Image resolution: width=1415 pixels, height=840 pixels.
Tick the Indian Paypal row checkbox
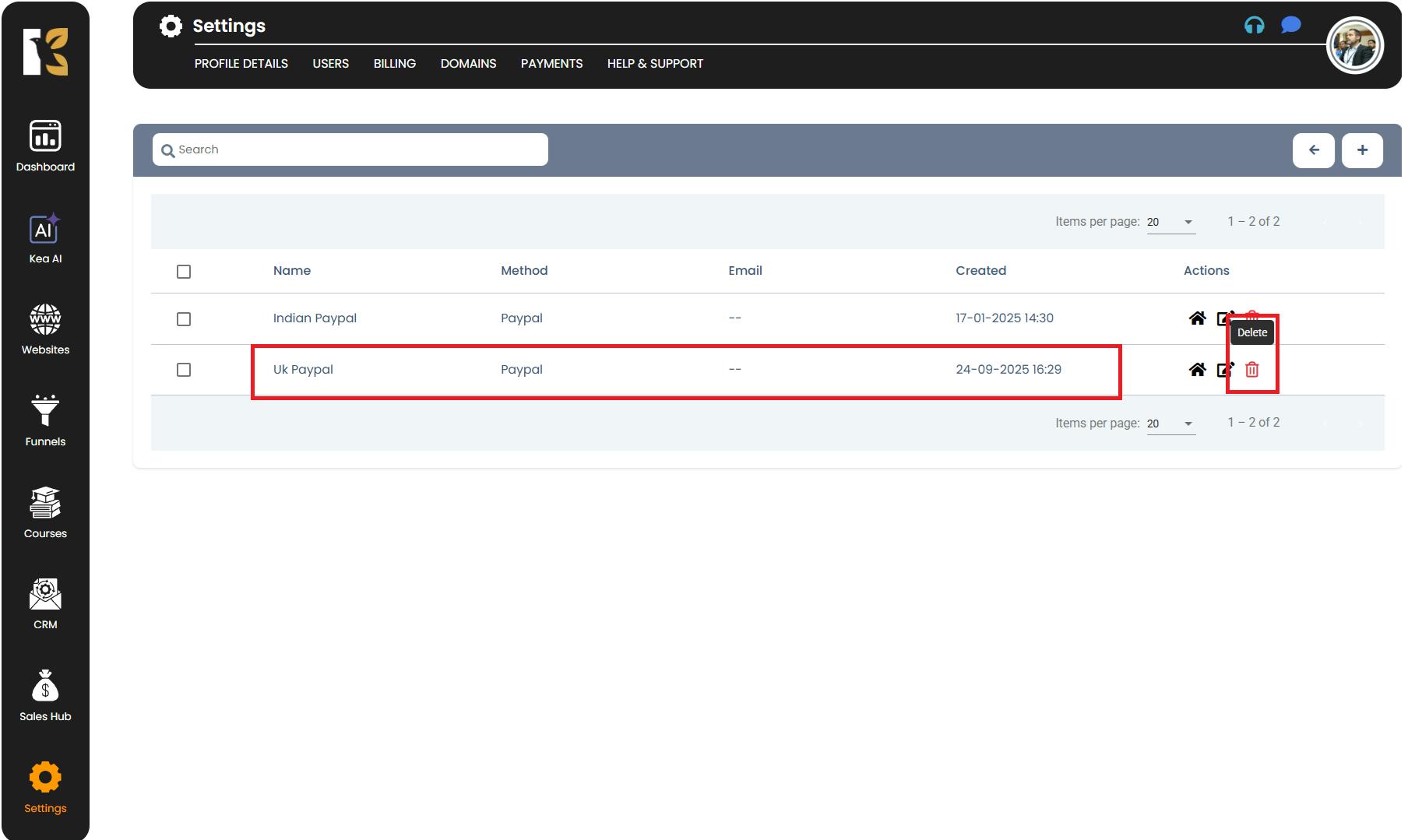pyautogui.click(x=184, y=319)
